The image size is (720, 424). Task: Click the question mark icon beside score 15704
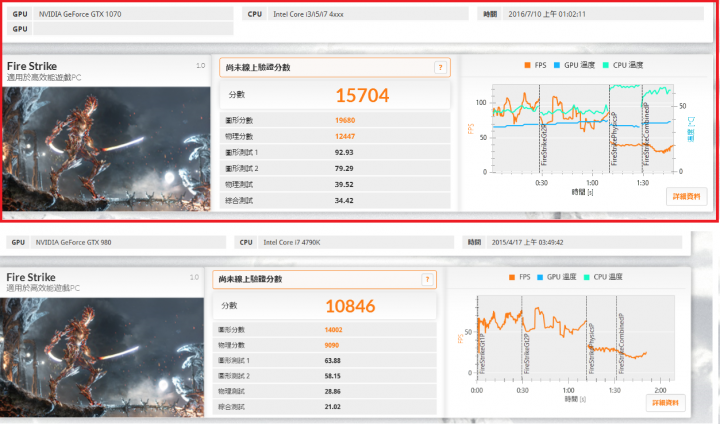(x=440, y=68)
